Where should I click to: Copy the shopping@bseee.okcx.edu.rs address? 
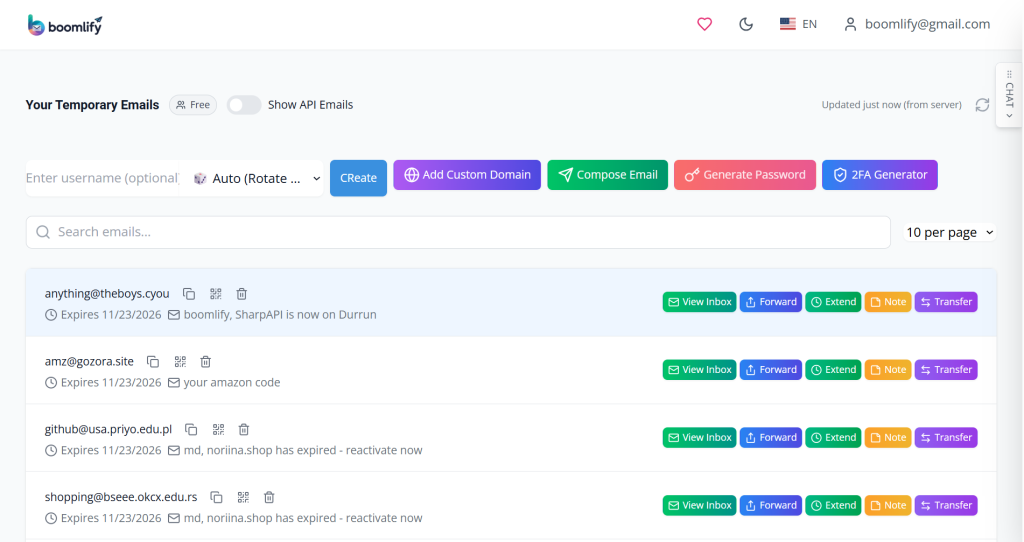coord(216,498)
